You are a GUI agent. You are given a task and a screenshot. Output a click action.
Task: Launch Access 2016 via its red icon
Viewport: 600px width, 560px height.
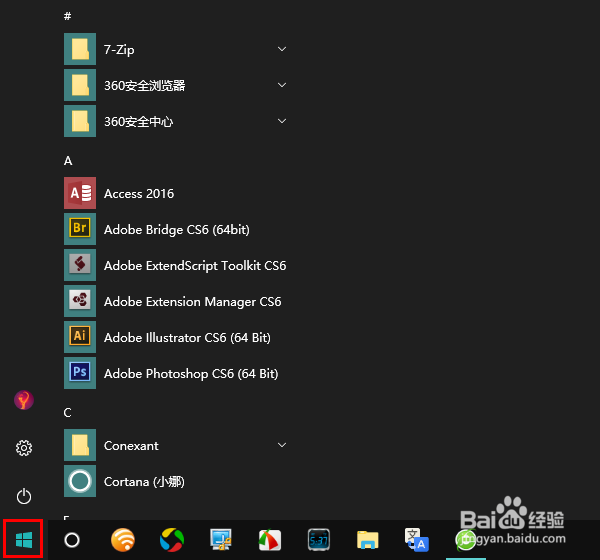[x=80, y=193]
